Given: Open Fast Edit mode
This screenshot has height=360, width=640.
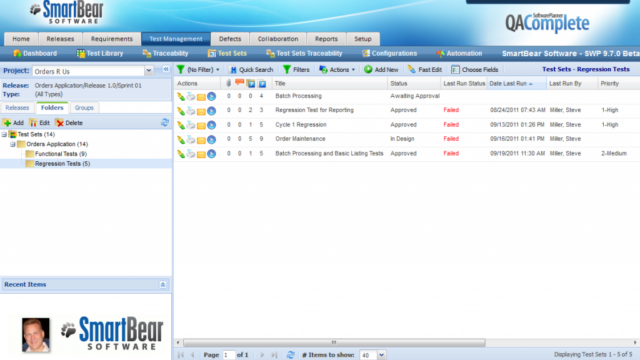Looking at the screenshot, I should (x=425, y=70).
